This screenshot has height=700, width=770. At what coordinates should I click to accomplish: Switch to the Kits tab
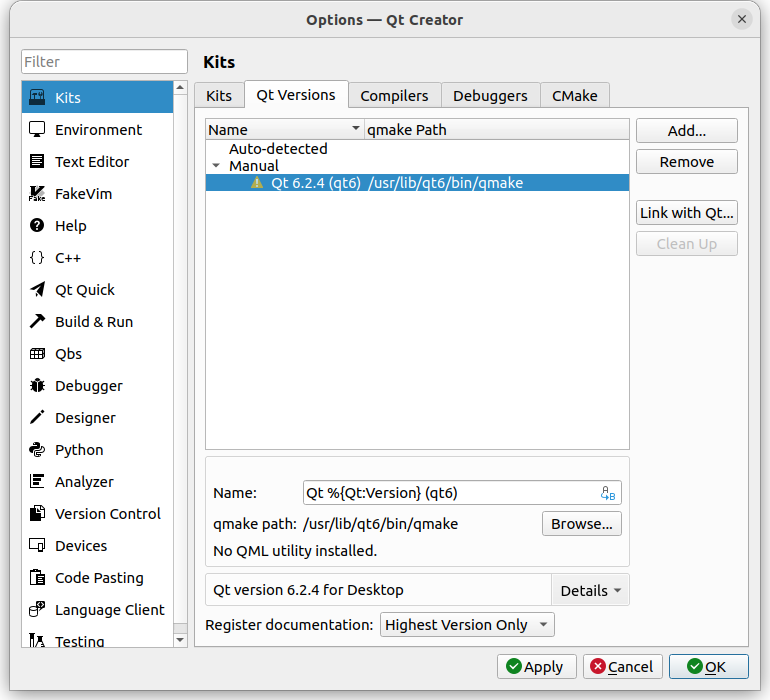pos(219,95)
